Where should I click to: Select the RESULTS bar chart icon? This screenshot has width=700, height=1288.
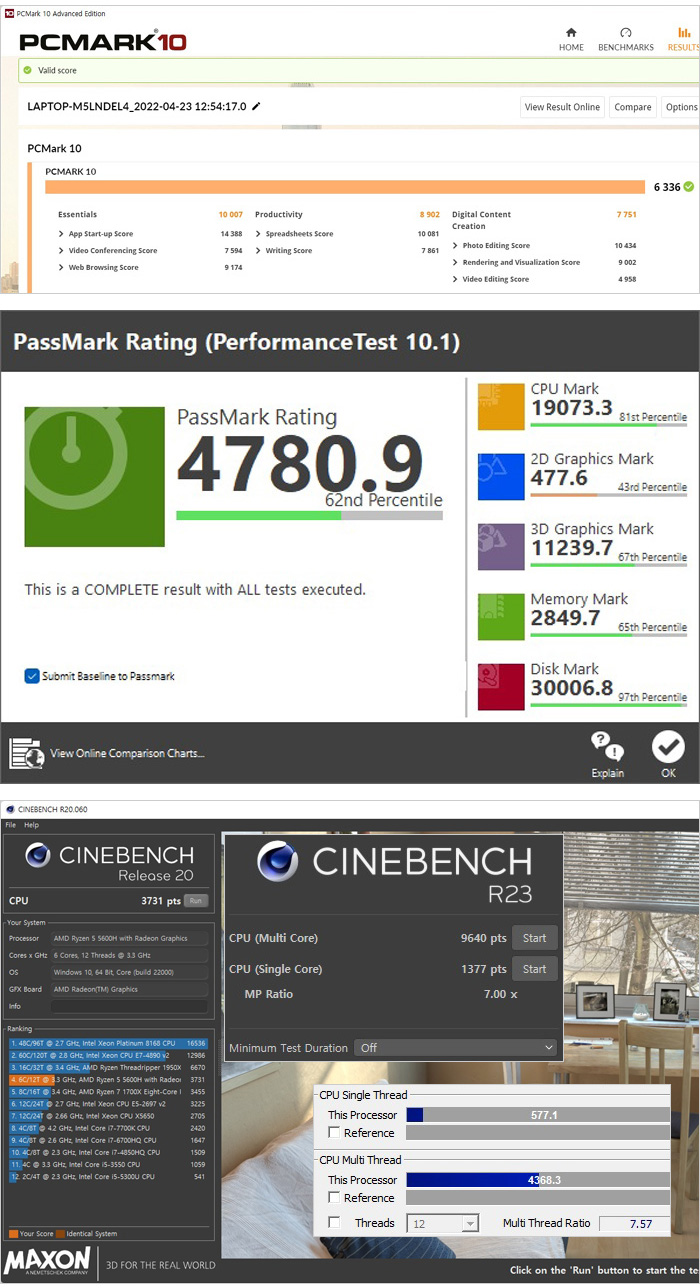coord(684,33)
